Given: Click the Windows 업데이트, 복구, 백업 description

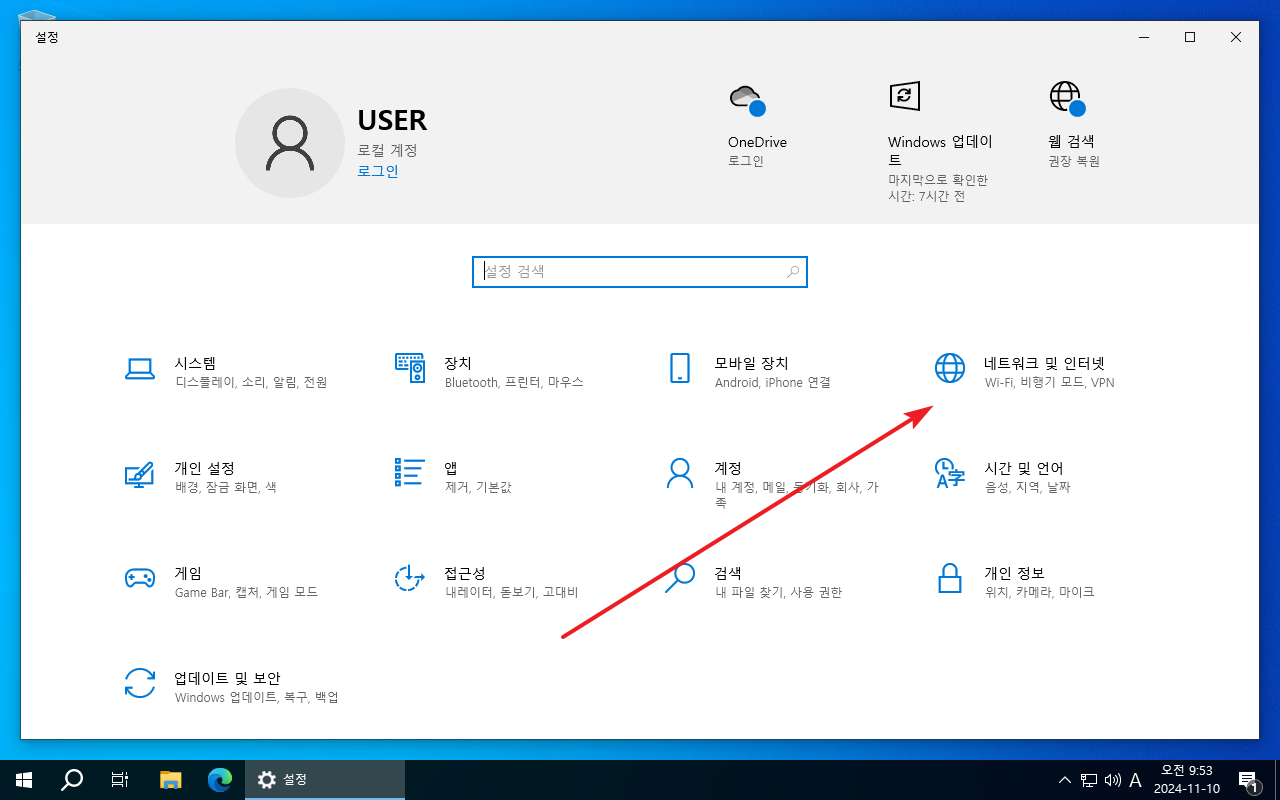Looking at the screenshot, I should (257, 697).
